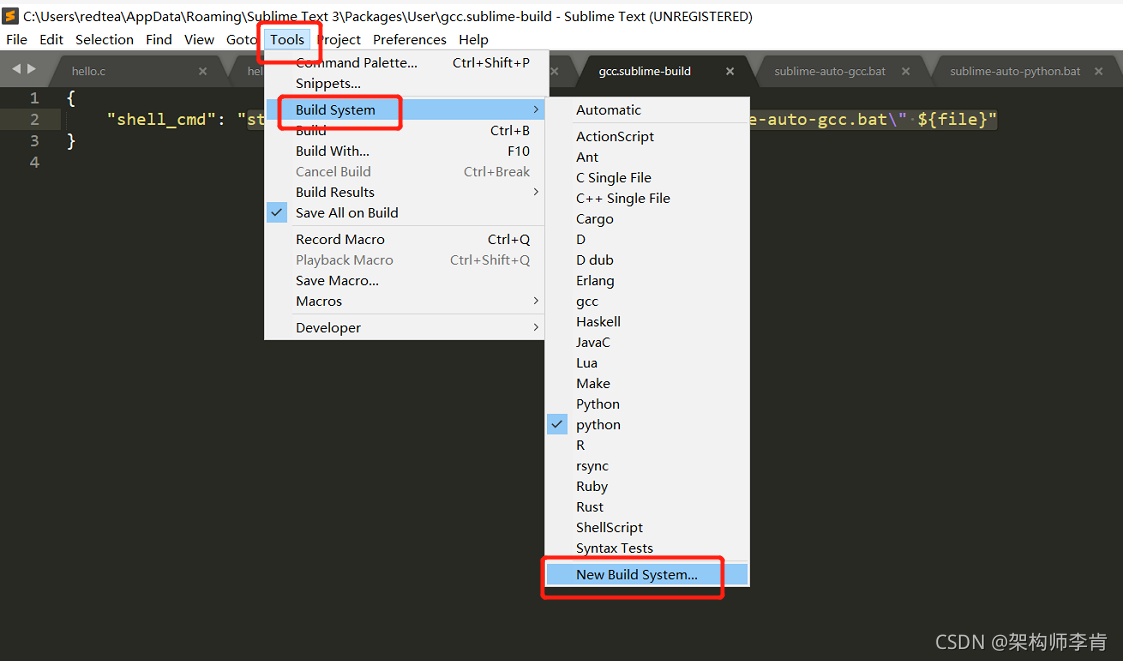Click New Build System... entry

point(647,574)
